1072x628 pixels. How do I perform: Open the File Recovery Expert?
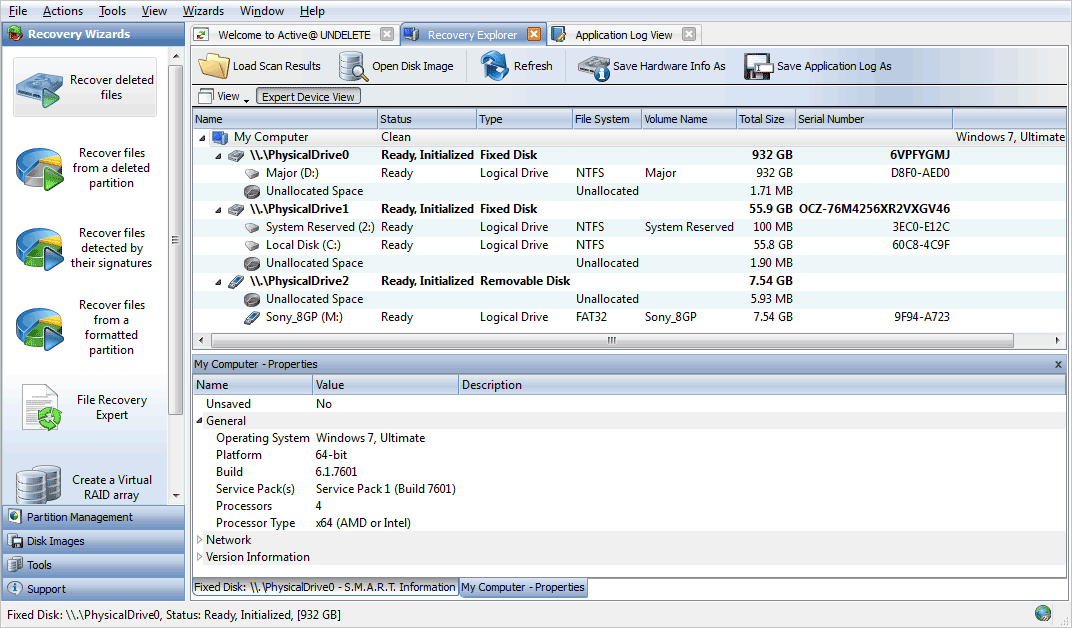tap(84, 406)
